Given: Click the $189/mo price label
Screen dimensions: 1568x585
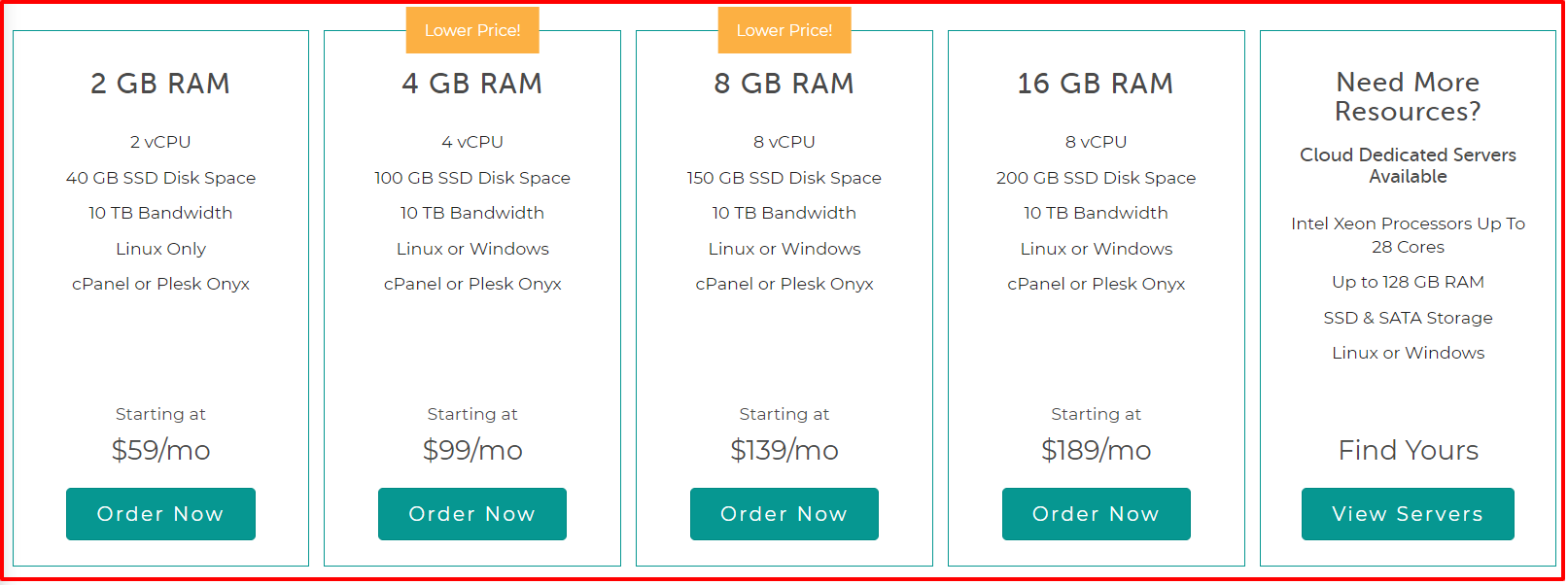Looking at the screenshot, I should point(1096,449).
